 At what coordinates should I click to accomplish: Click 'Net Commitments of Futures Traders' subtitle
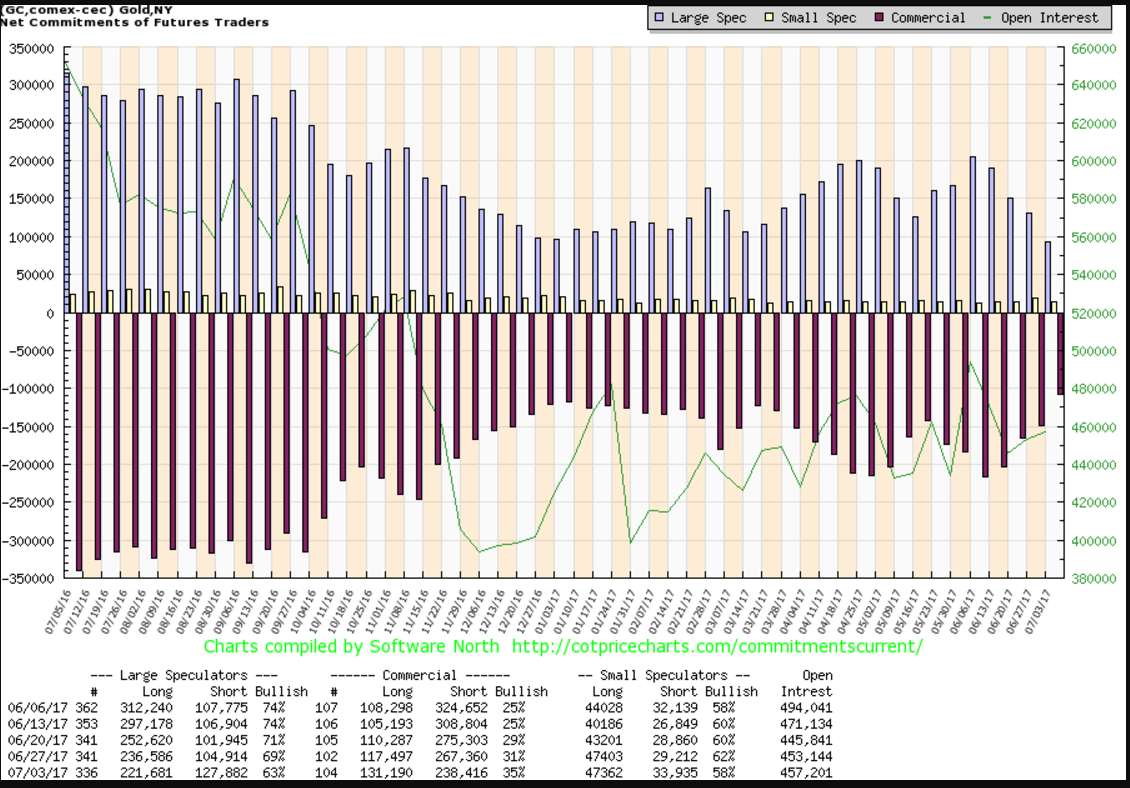tap(136, 22)
